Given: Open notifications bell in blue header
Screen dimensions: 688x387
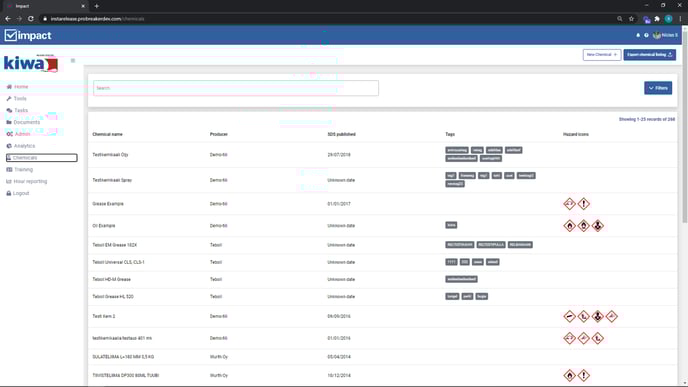Looking at the screenshot, I should click(x=638, y=35).
